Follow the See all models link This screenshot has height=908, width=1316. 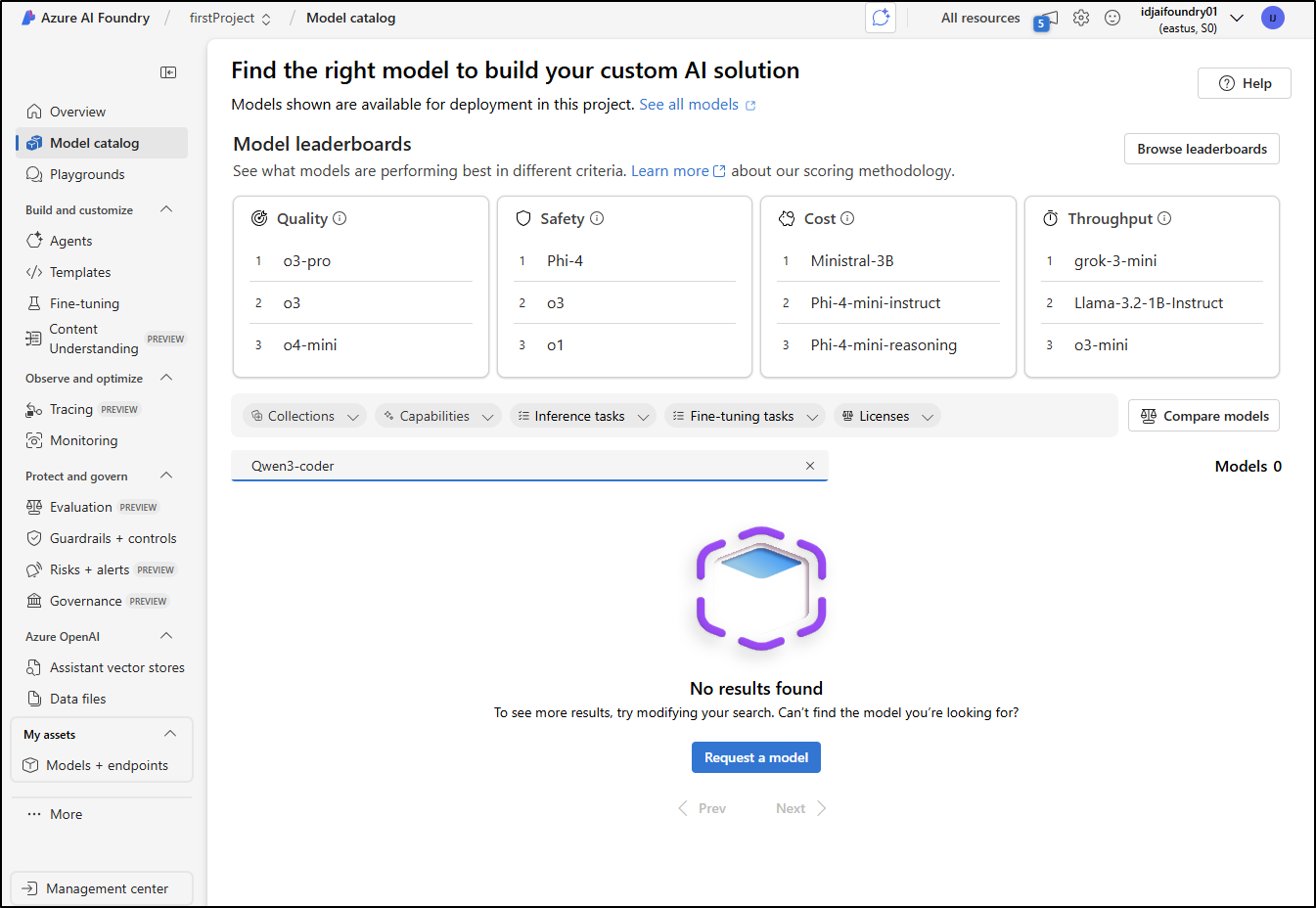pyautogui.click(x=689, y=105)
